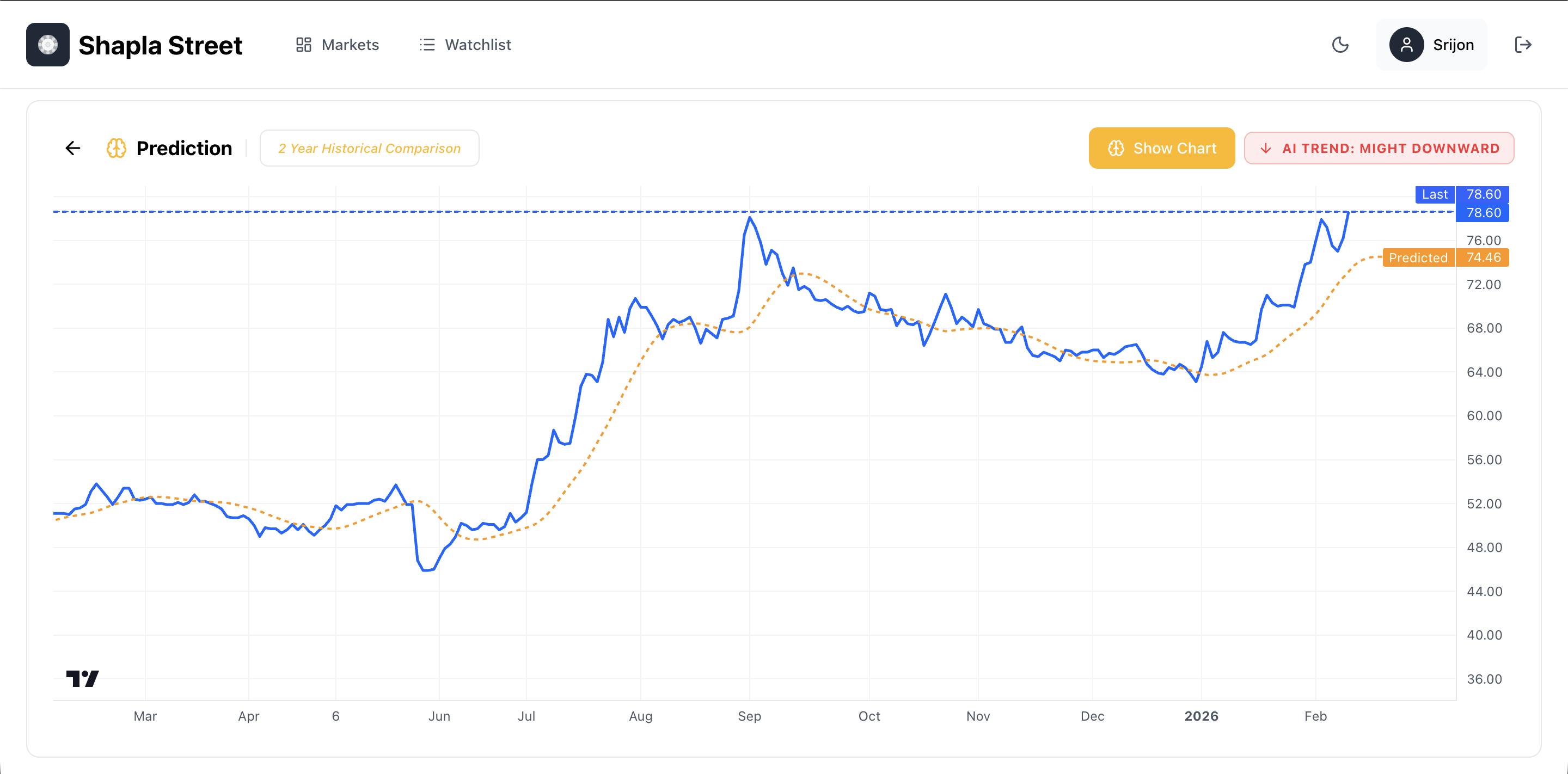This screenshot has width=1568, height=774.
Task: Click the back arrow beside Prediction
Action: (x=73, y=148)
